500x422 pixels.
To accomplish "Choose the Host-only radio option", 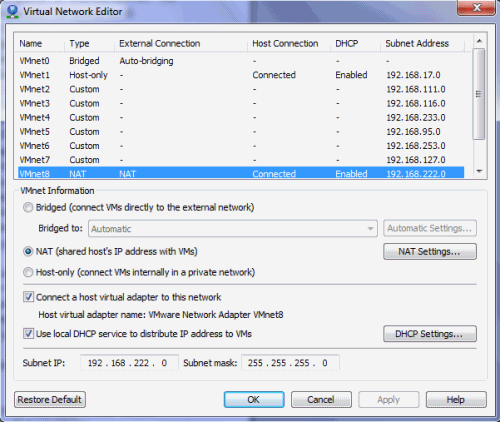I will [x=28, y=272].
